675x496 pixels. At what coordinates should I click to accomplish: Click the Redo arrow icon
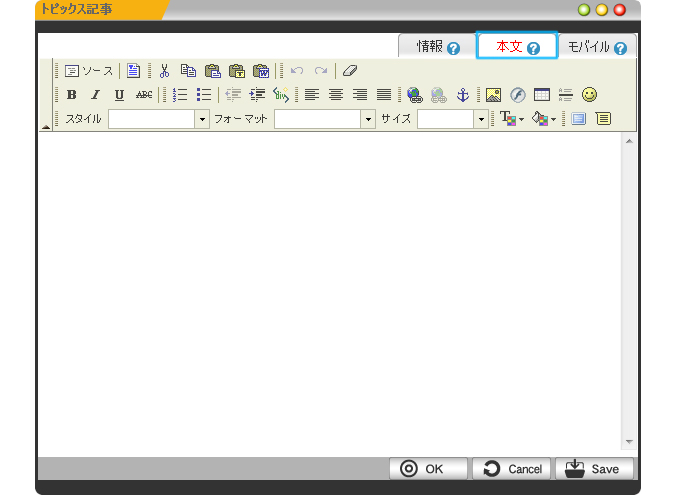click(x=321, y=71)
